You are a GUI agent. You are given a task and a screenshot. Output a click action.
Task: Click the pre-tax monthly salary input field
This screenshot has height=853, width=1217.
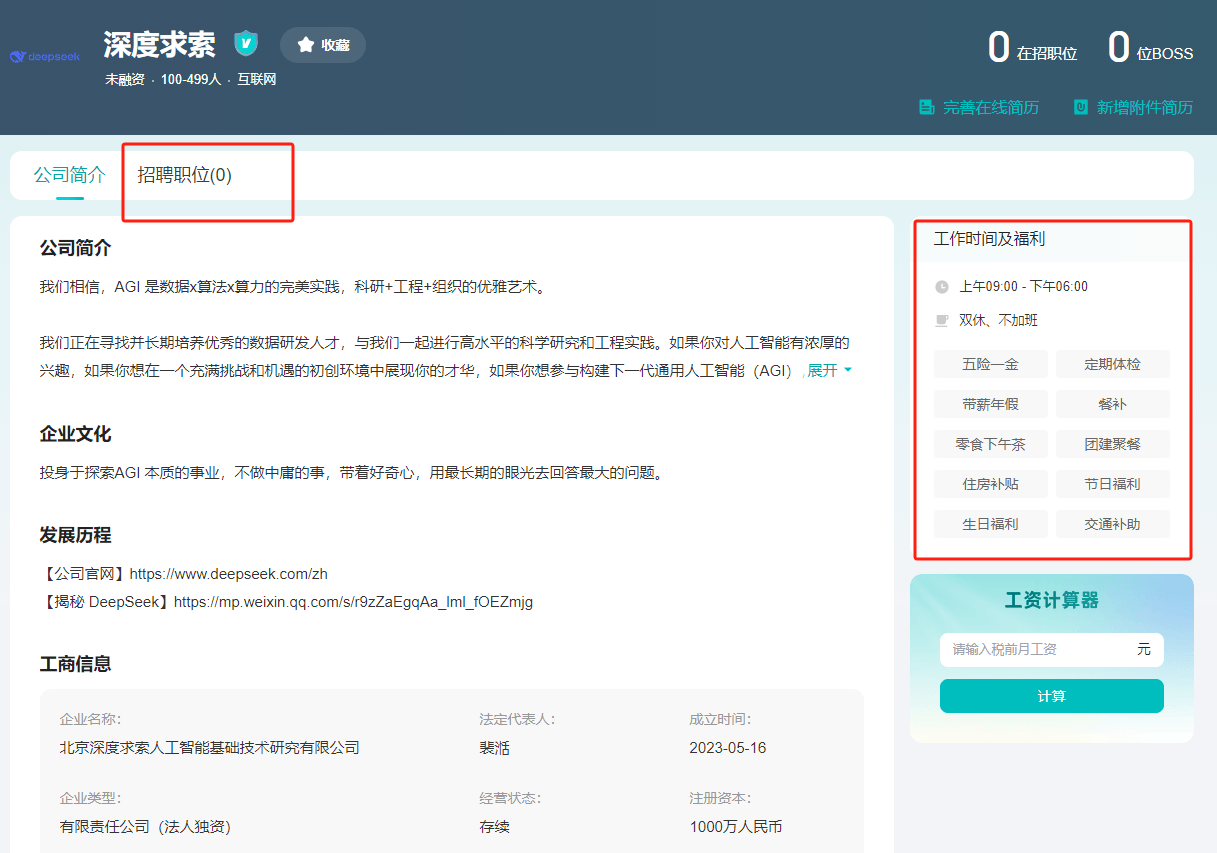click(x=1052, y=650)
